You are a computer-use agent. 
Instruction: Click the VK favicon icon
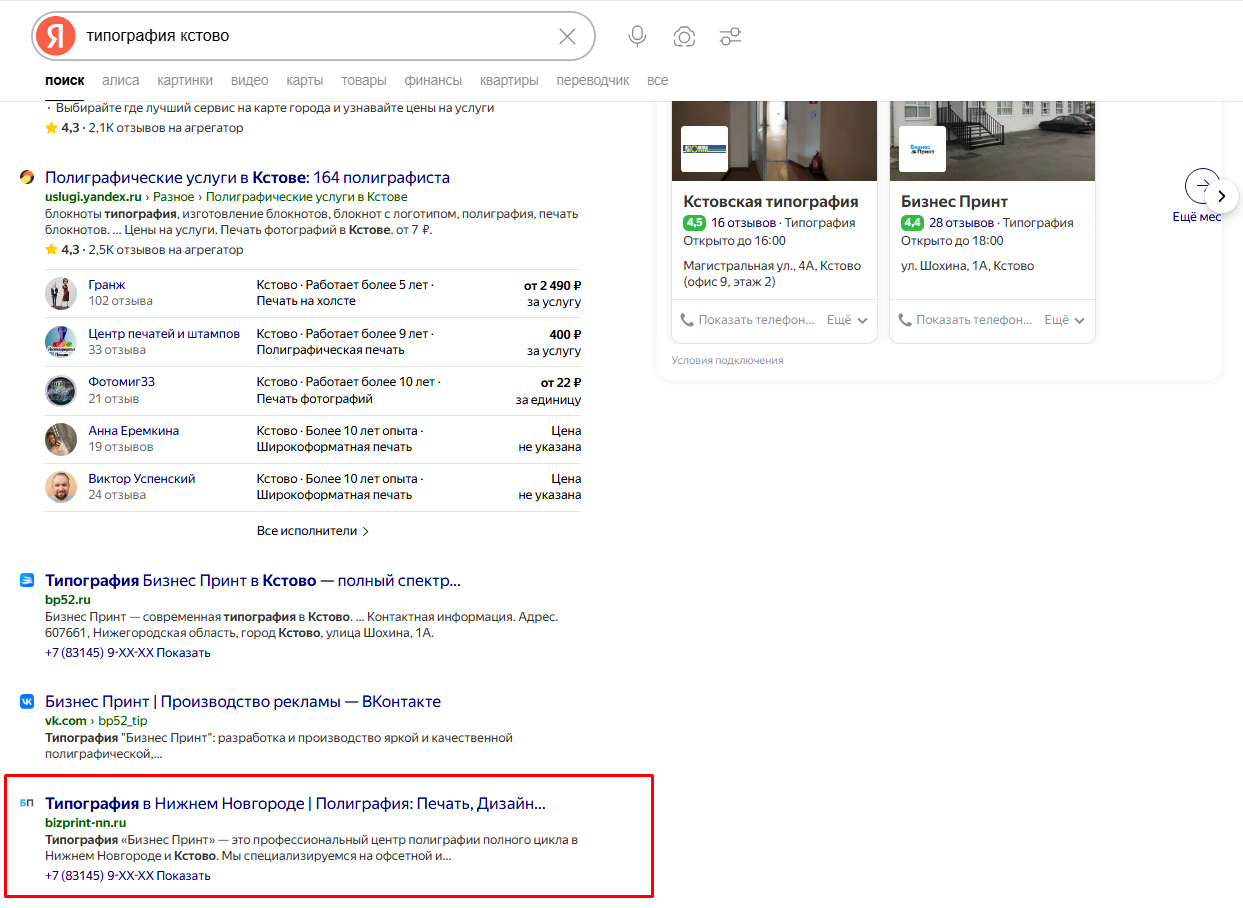coord(27,702)
